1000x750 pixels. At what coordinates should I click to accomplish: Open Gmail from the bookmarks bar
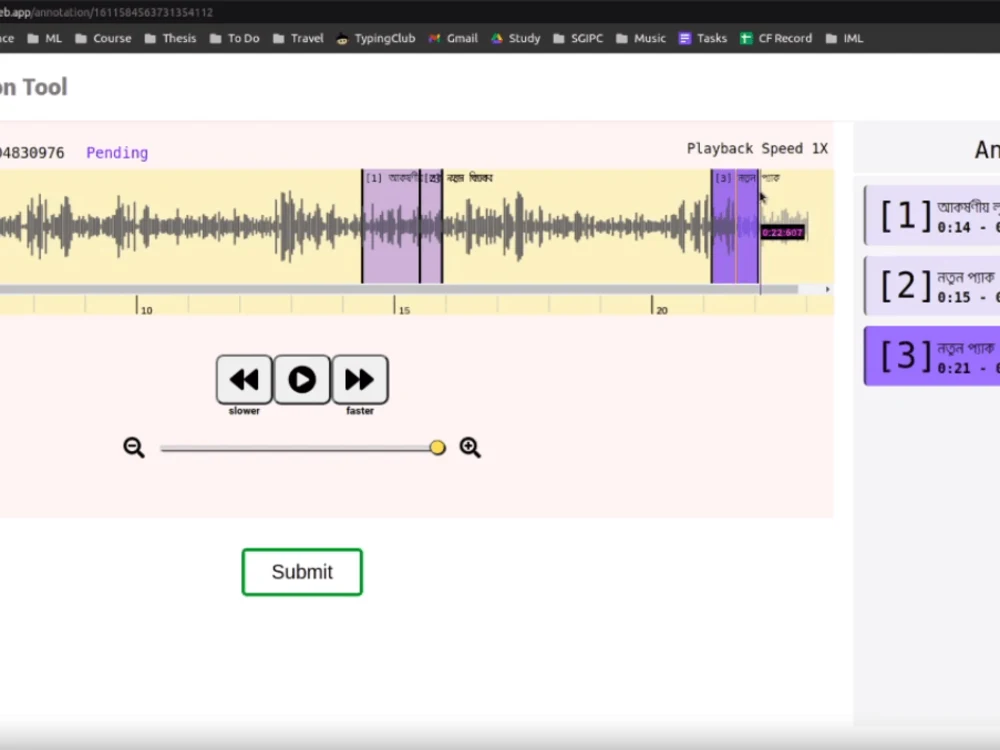tap(452, 38)
